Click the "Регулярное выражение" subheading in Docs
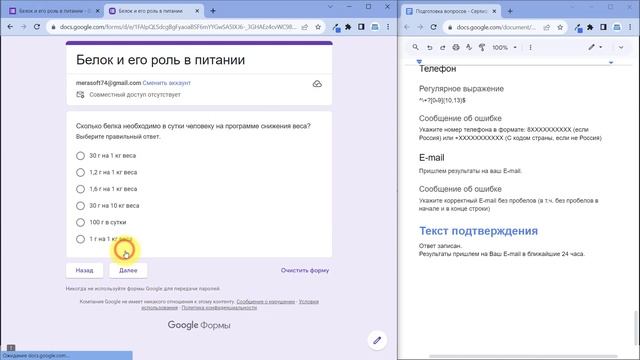The image size is (640, 360). pyautogui.click(x=461, y=89)
